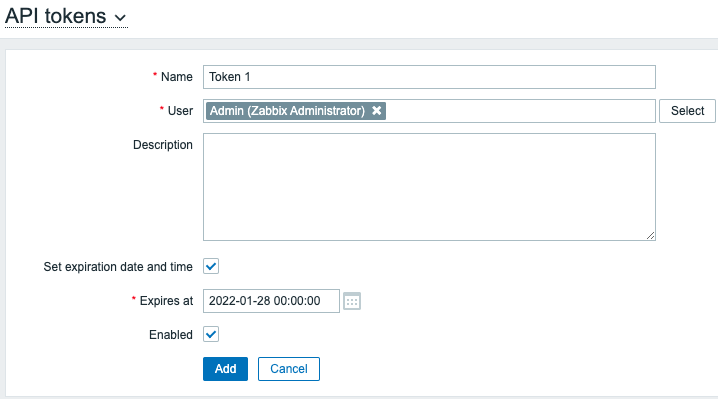Click the Description field label

coord(163,145)
